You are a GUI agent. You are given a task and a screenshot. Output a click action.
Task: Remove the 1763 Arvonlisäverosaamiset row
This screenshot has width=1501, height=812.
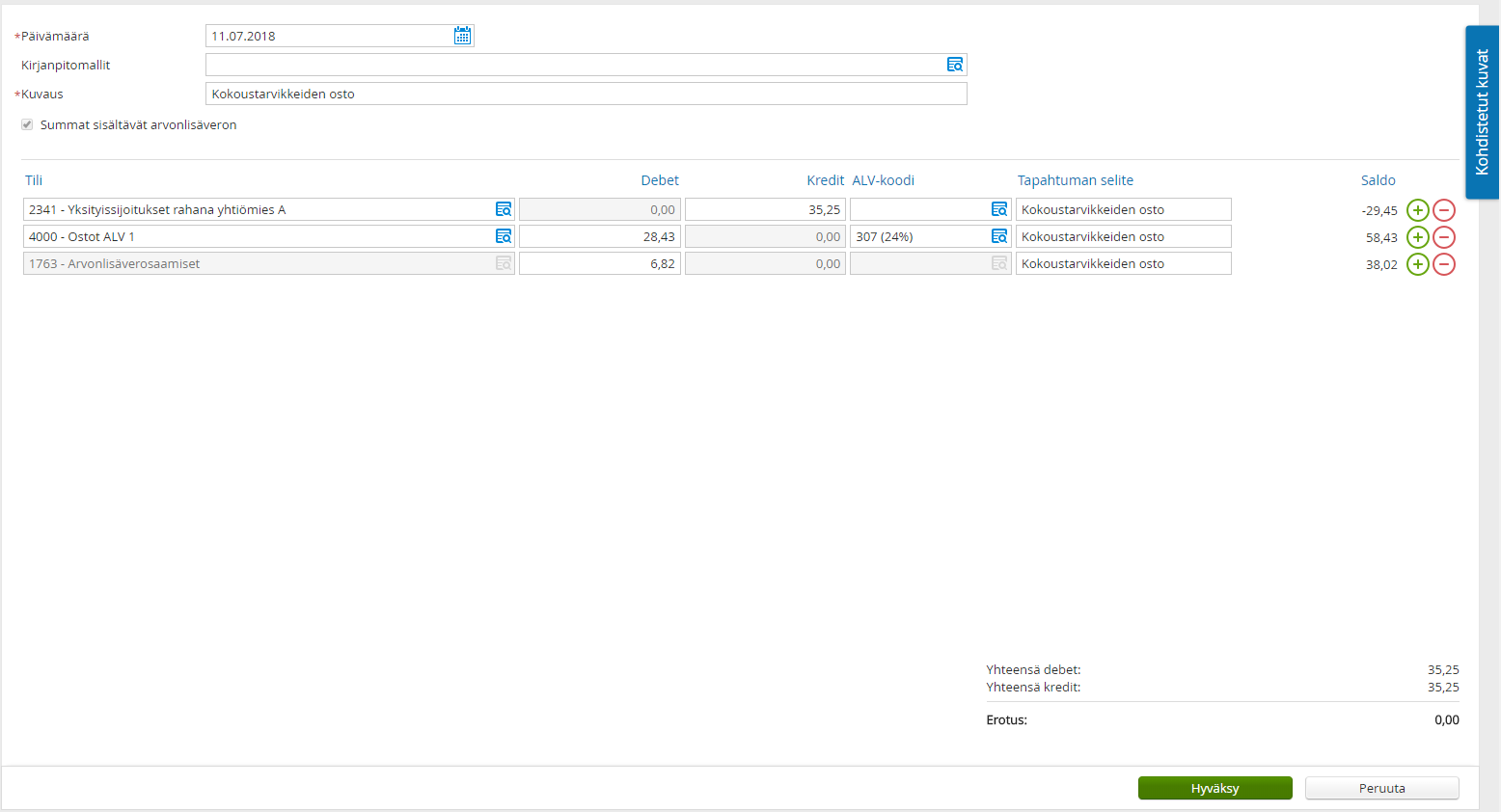pyautogui.click(x=1444, y=264)
